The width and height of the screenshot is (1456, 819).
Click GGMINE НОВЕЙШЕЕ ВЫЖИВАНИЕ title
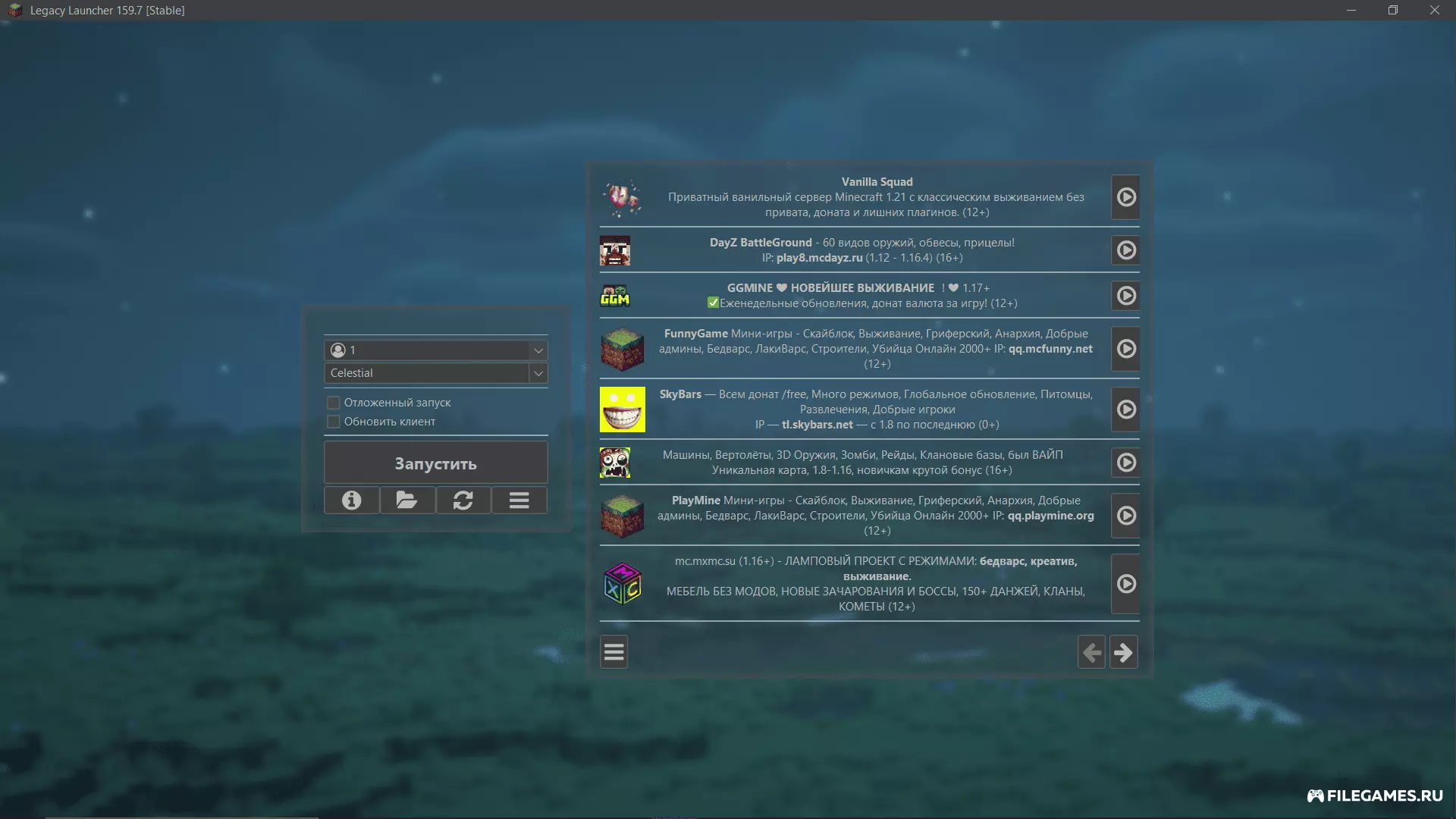830,288
